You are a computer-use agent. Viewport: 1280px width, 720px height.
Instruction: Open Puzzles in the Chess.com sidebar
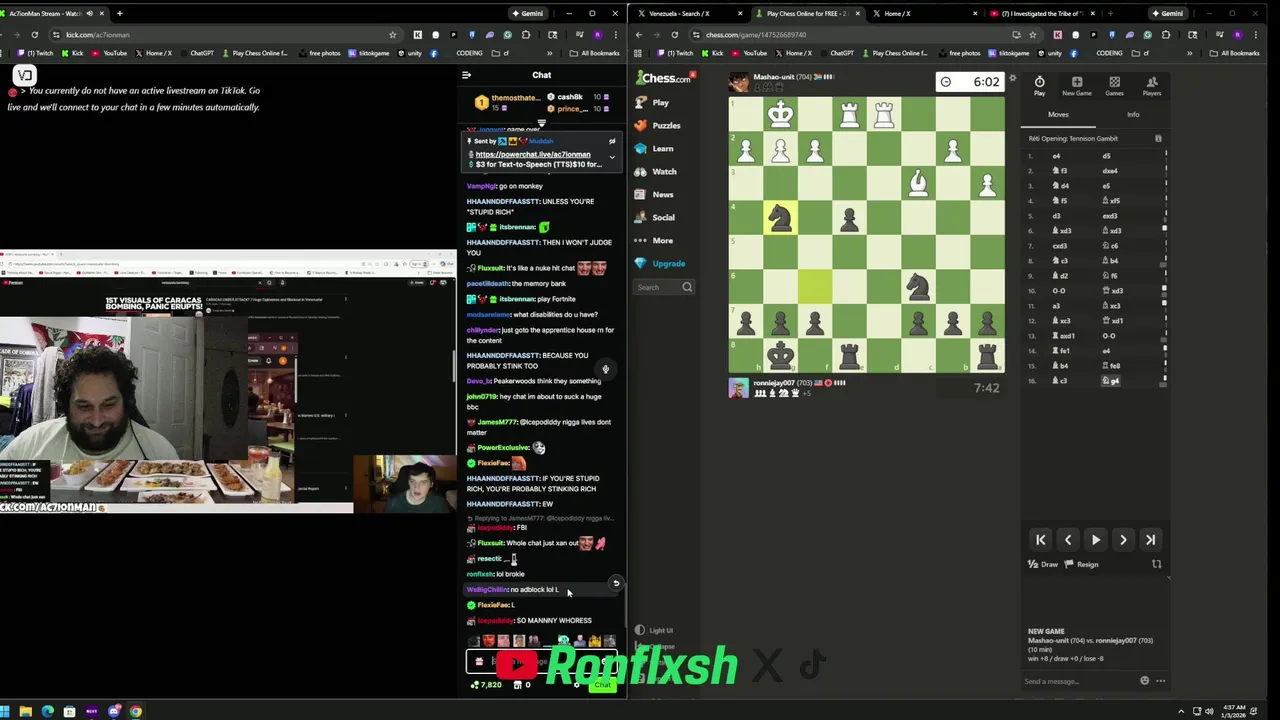pos(658,125)
